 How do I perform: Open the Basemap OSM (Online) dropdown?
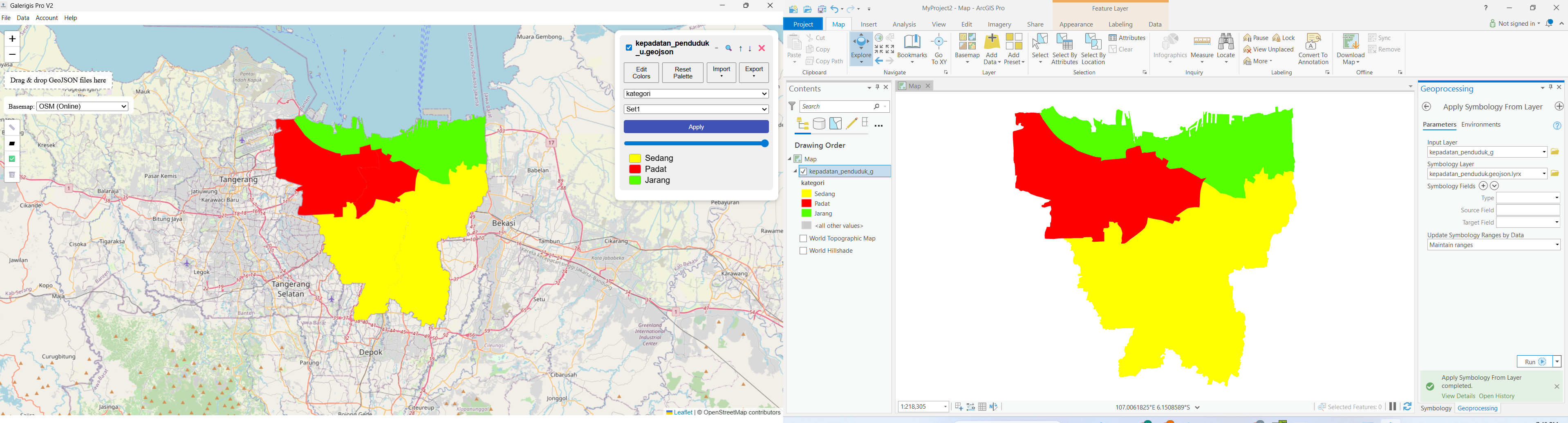pos(83,107)
